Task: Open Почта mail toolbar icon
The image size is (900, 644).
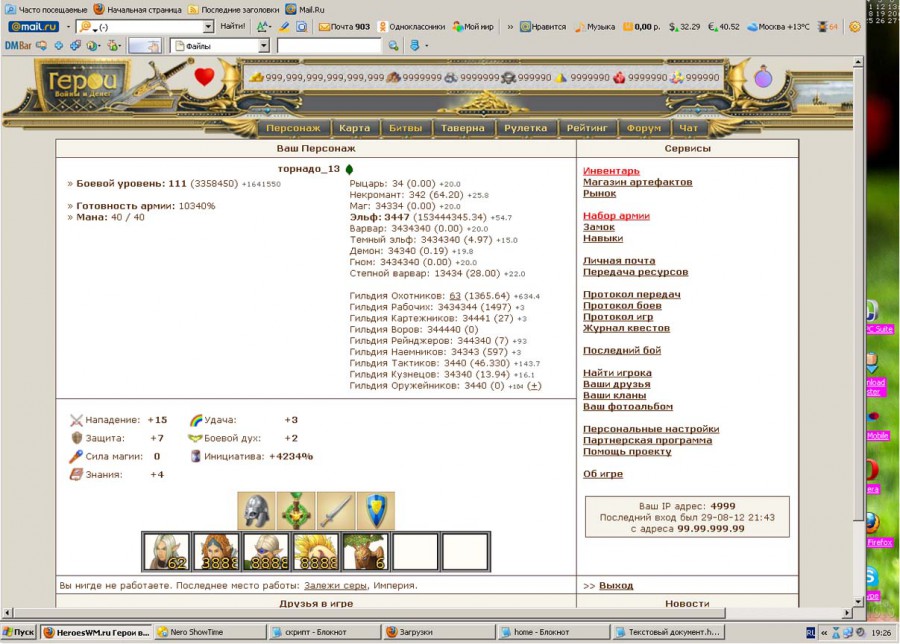Action: click(344, 27)
